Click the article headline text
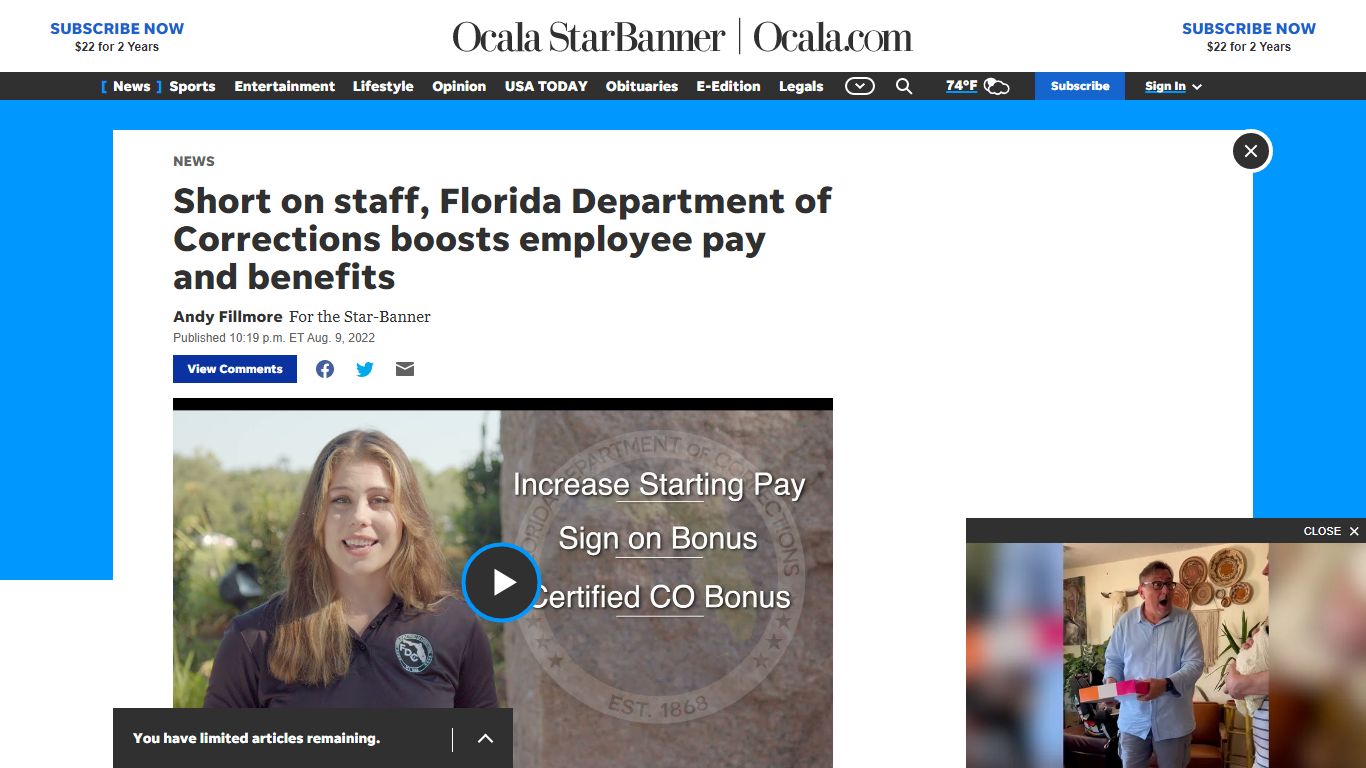This screenshot has height=768, width=1366. click(x=502, y=239)
